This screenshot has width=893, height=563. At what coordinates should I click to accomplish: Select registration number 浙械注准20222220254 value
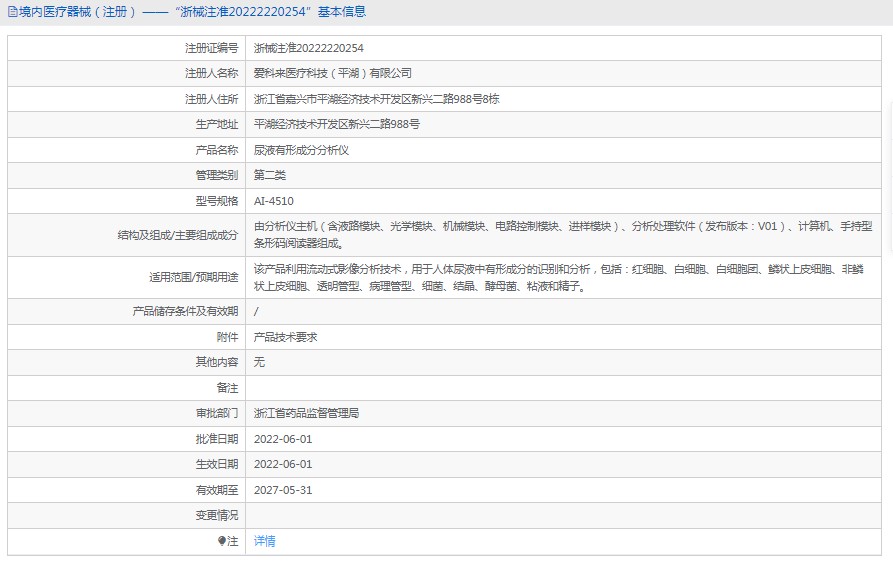[308, 48]
